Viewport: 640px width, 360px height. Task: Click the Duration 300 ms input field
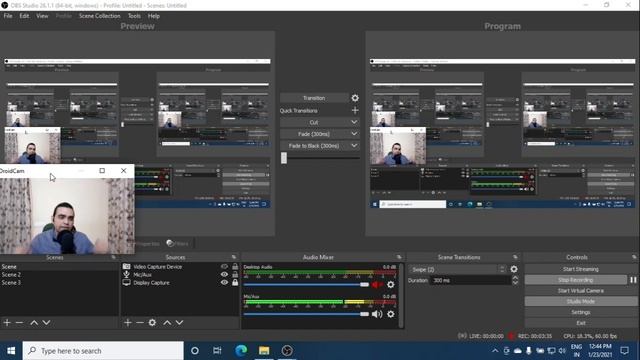pos(469,280)
